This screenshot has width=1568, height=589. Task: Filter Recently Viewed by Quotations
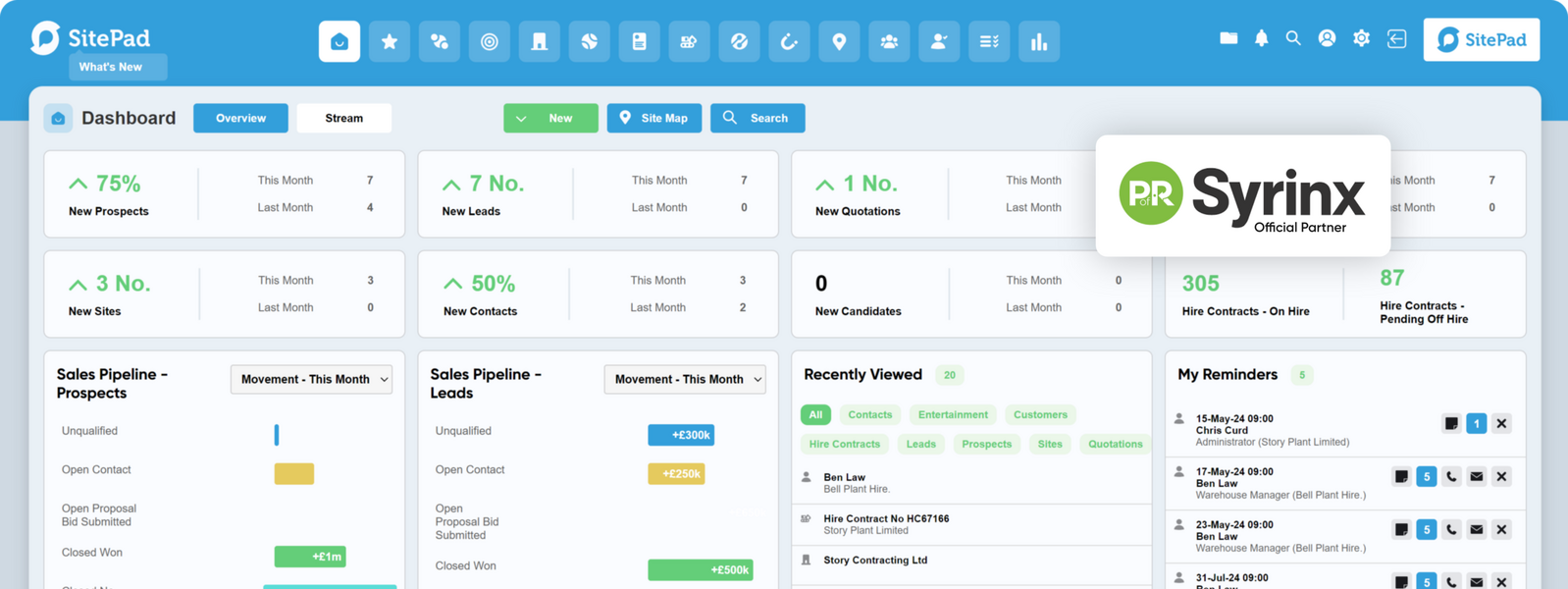pos(1116,444)
